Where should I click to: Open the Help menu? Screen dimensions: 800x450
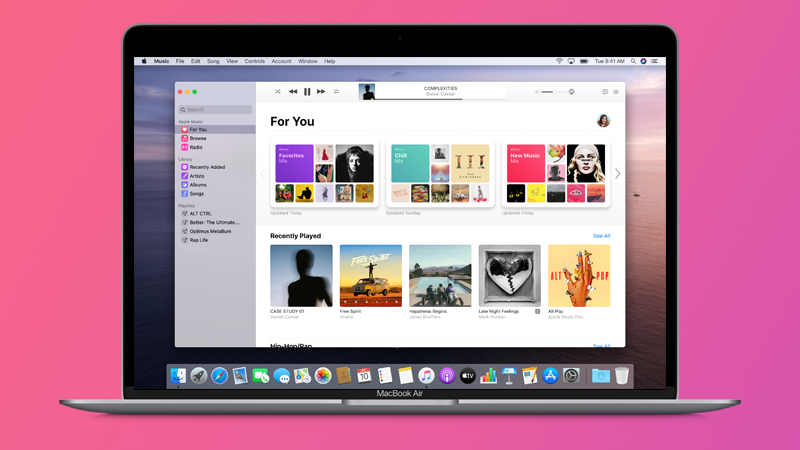(x=330, y=61)
